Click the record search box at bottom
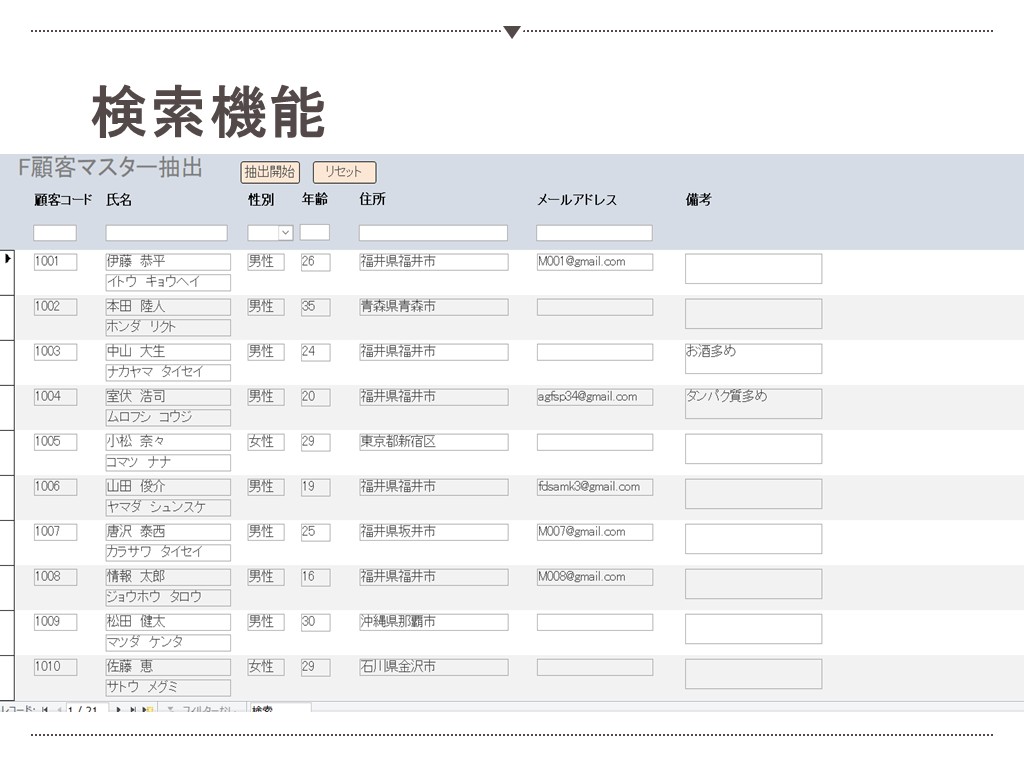Image resolution: width=1024 pixels, height=768 pixels. 279,709
